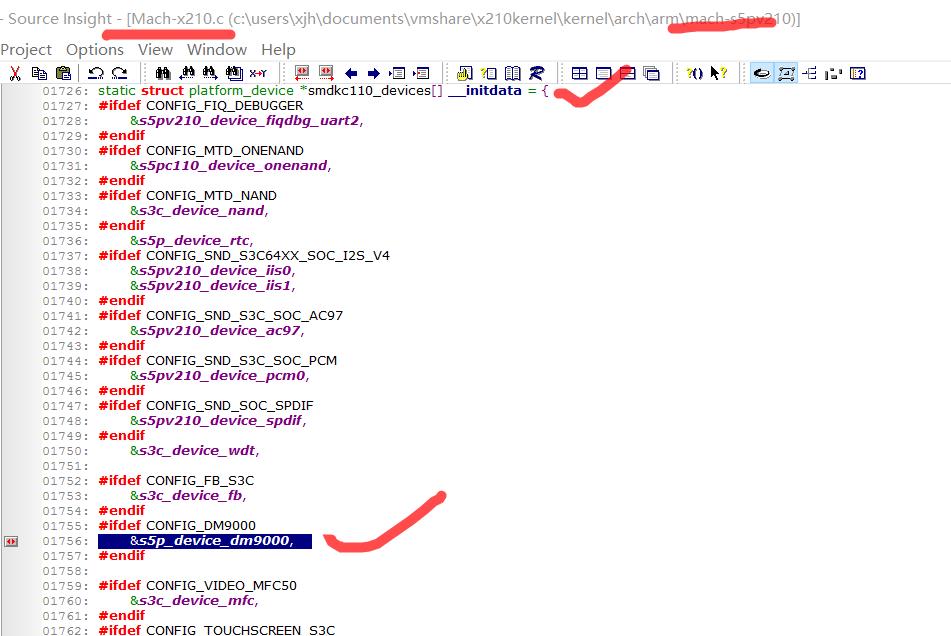Image resolution: width=951 pixels, height=636 pixels.
Task: Click the jump-to-definition list icon
Action: (397, 73)
